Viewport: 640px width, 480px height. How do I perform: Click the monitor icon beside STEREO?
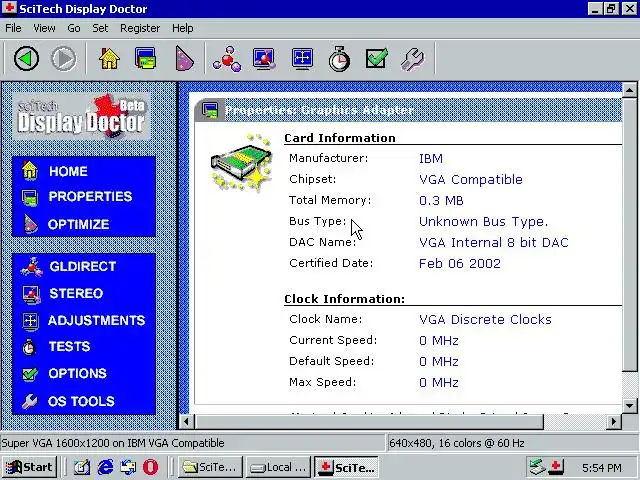pos(31,295)
